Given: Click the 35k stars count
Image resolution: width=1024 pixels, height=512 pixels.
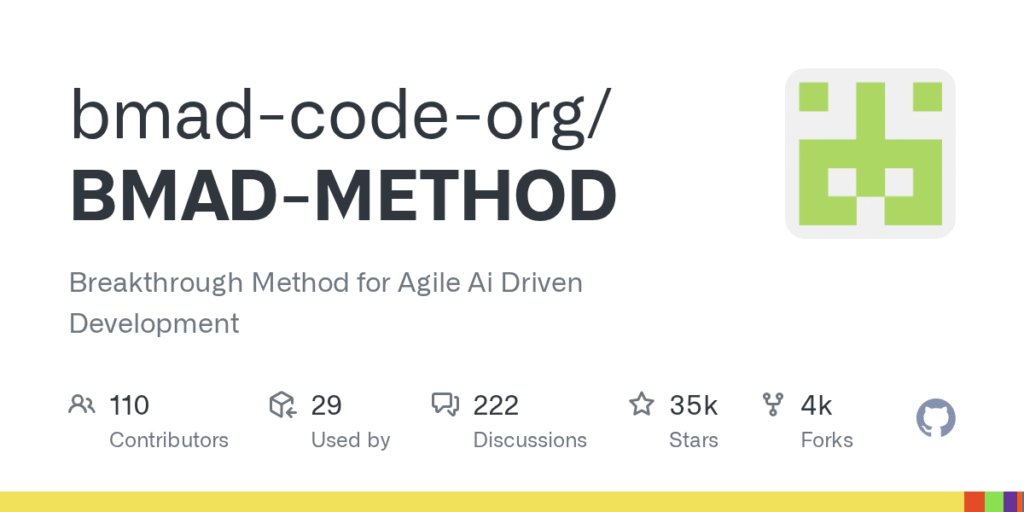Looking at the screenshot, I should pyautogui.click(x=694, y=405).
